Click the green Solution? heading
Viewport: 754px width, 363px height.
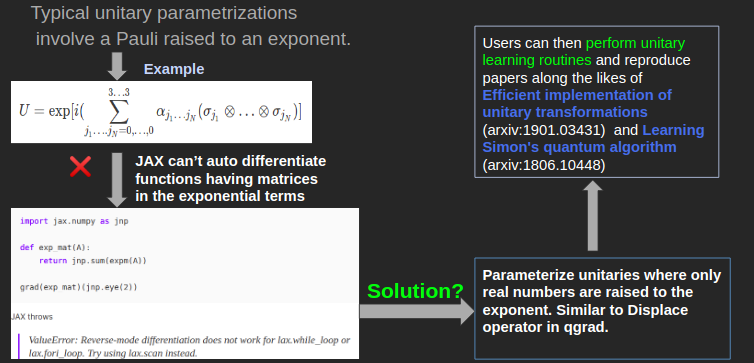tap(415, 291)
